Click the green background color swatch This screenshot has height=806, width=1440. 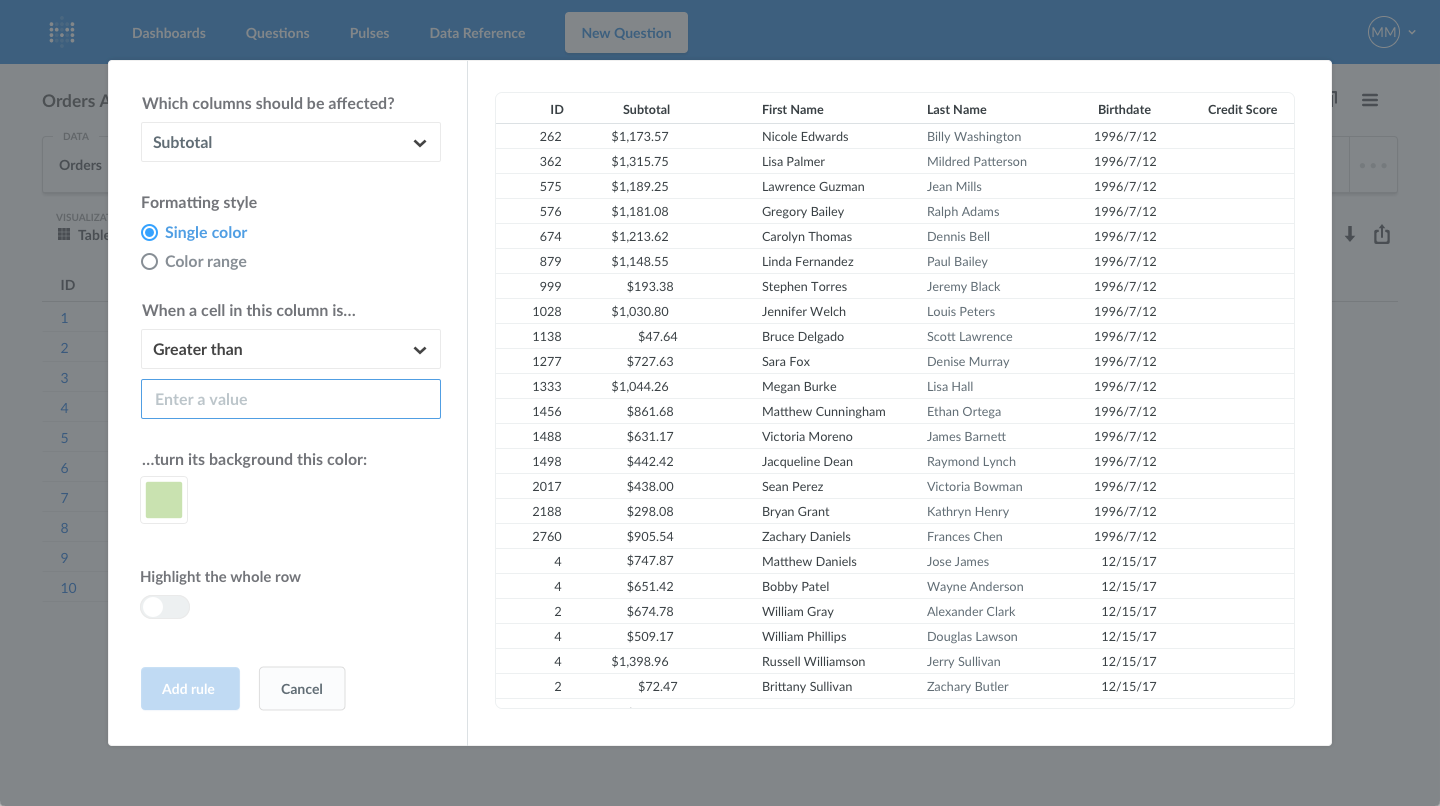[x=164, y=500]
